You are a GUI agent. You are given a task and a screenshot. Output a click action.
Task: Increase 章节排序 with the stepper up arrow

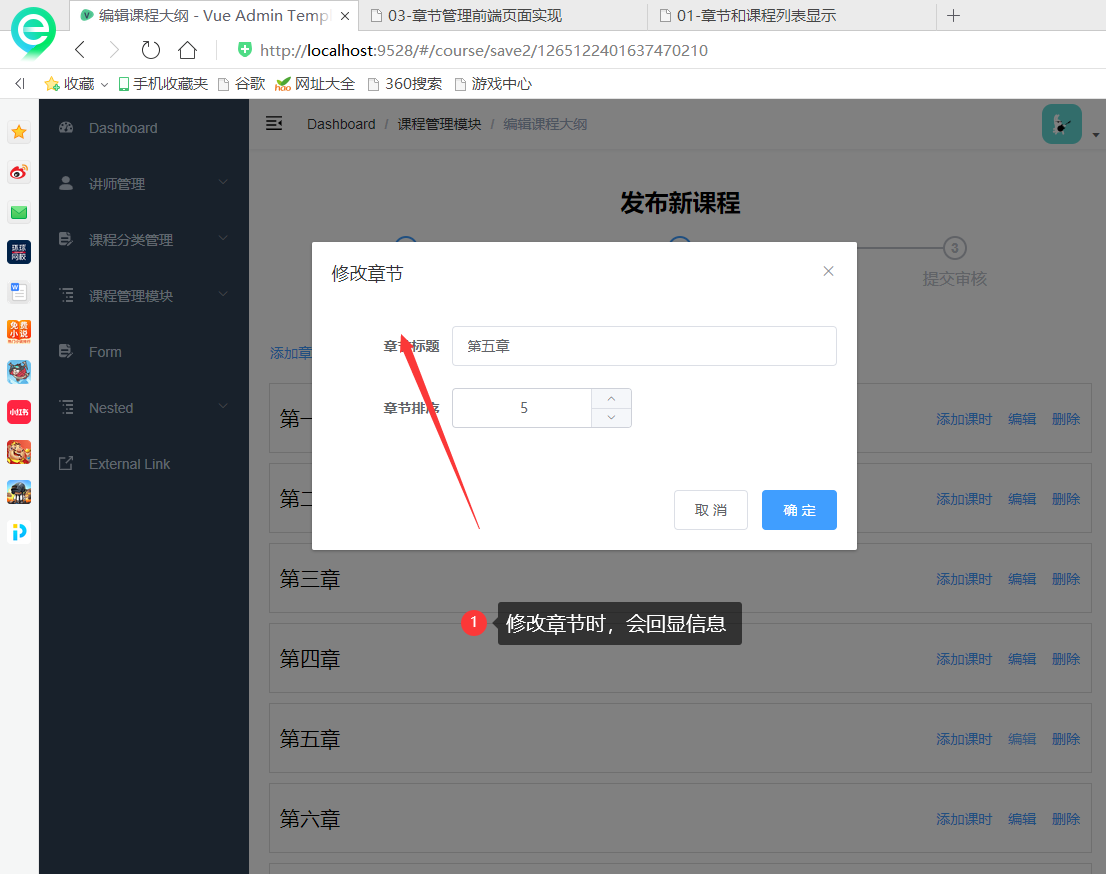tap(611, 398)
